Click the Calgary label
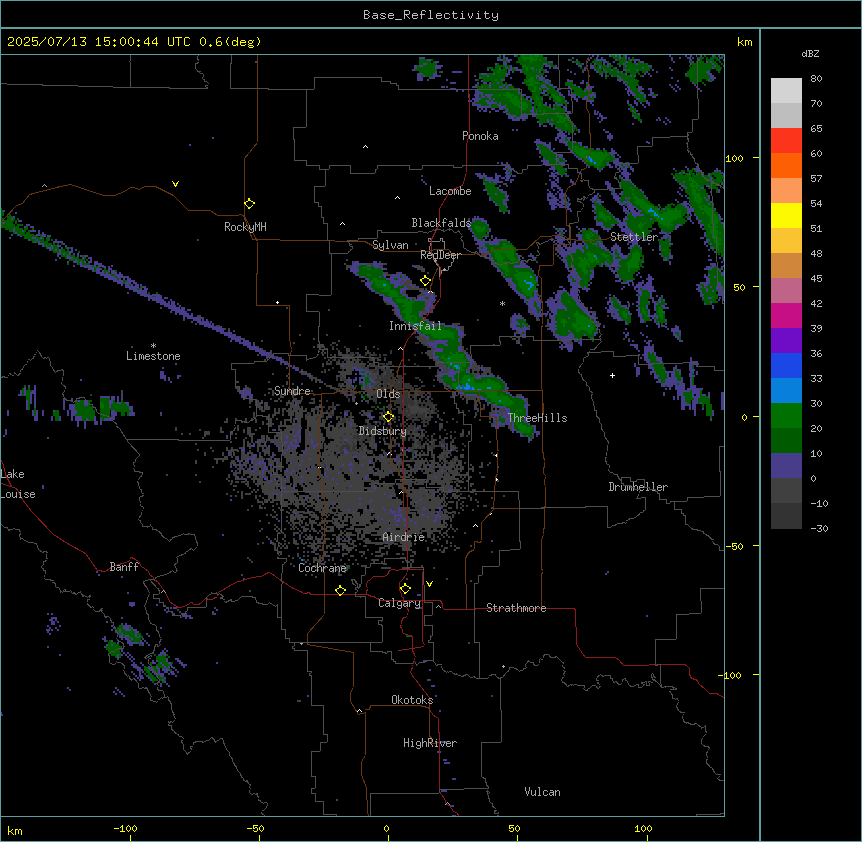This screenshot has height=842, width=862. 400,603
